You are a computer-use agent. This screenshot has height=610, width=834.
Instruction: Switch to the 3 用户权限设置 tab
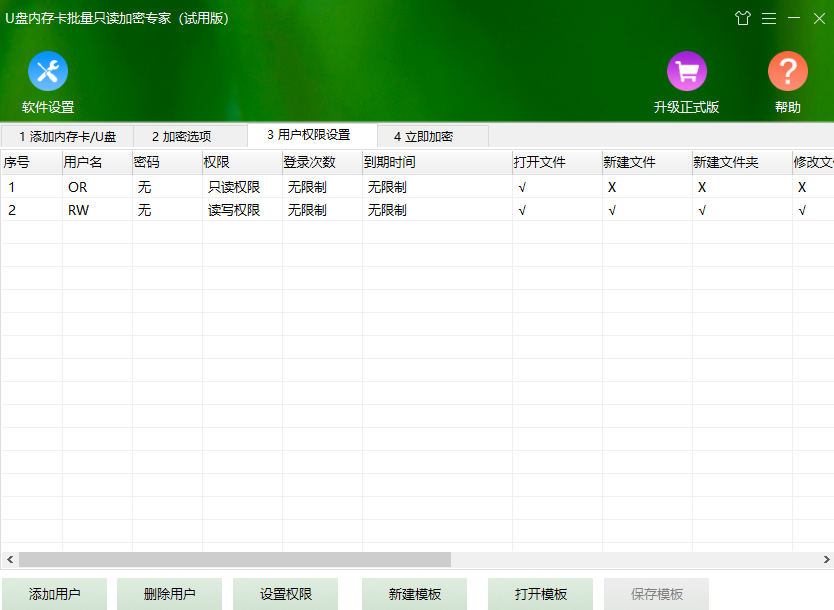tap(311, 135)
